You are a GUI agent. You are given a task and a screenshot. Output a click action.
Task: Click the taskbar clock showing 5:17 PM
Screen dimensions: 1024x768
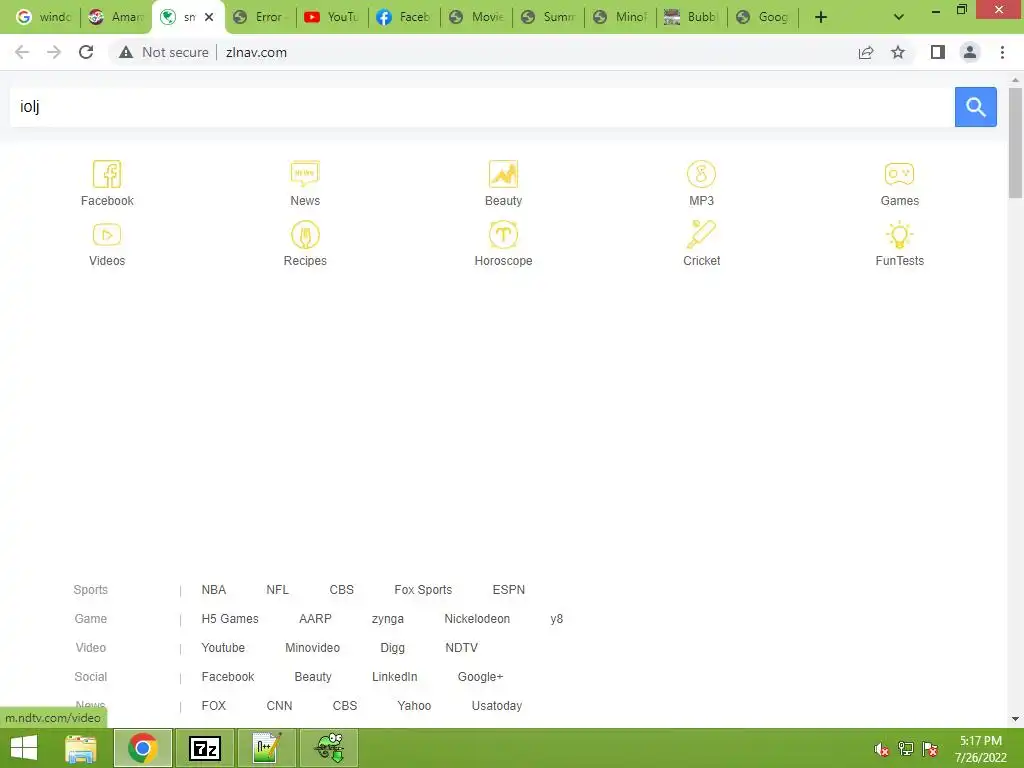(980, 749)
